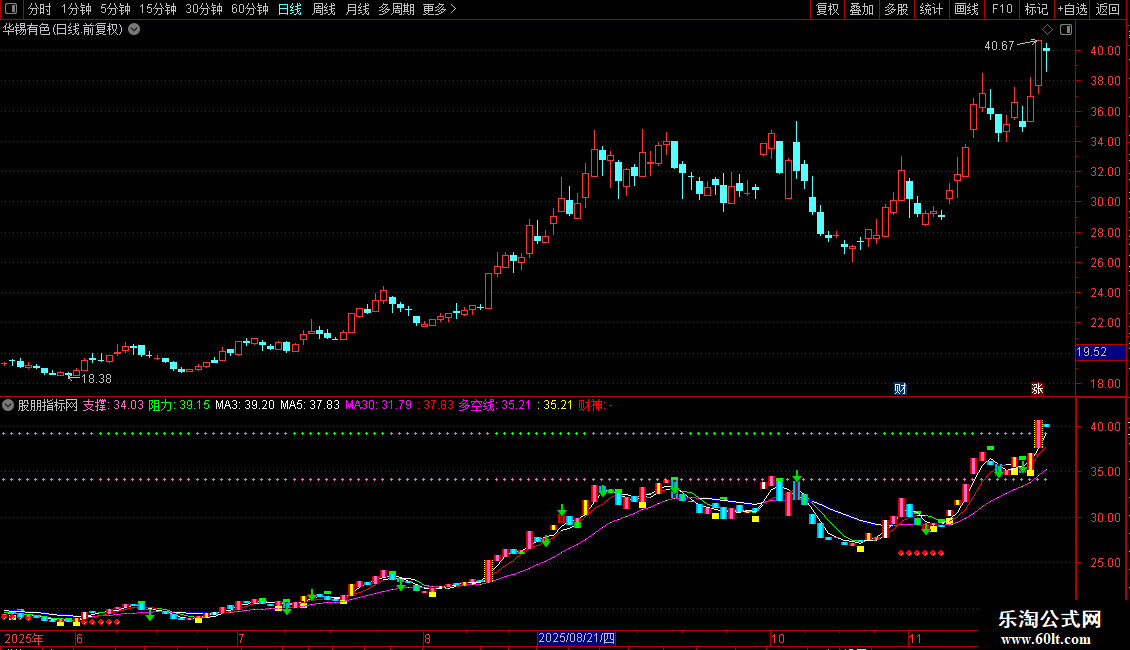Viewport: 1130px width, 650px height.
Task: Click the diamond icon above the chart
Action: (1048, 30)
